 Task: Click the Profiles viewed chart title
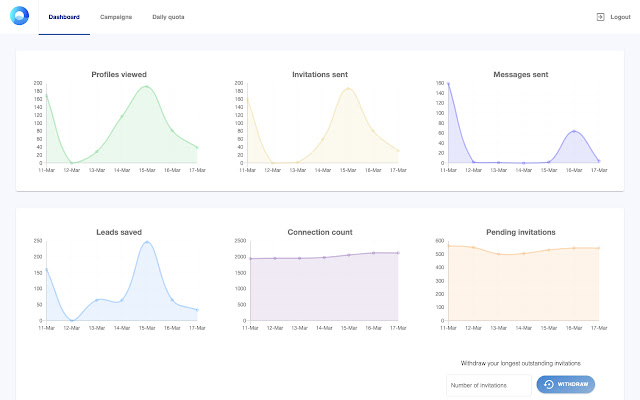point(119,74)
